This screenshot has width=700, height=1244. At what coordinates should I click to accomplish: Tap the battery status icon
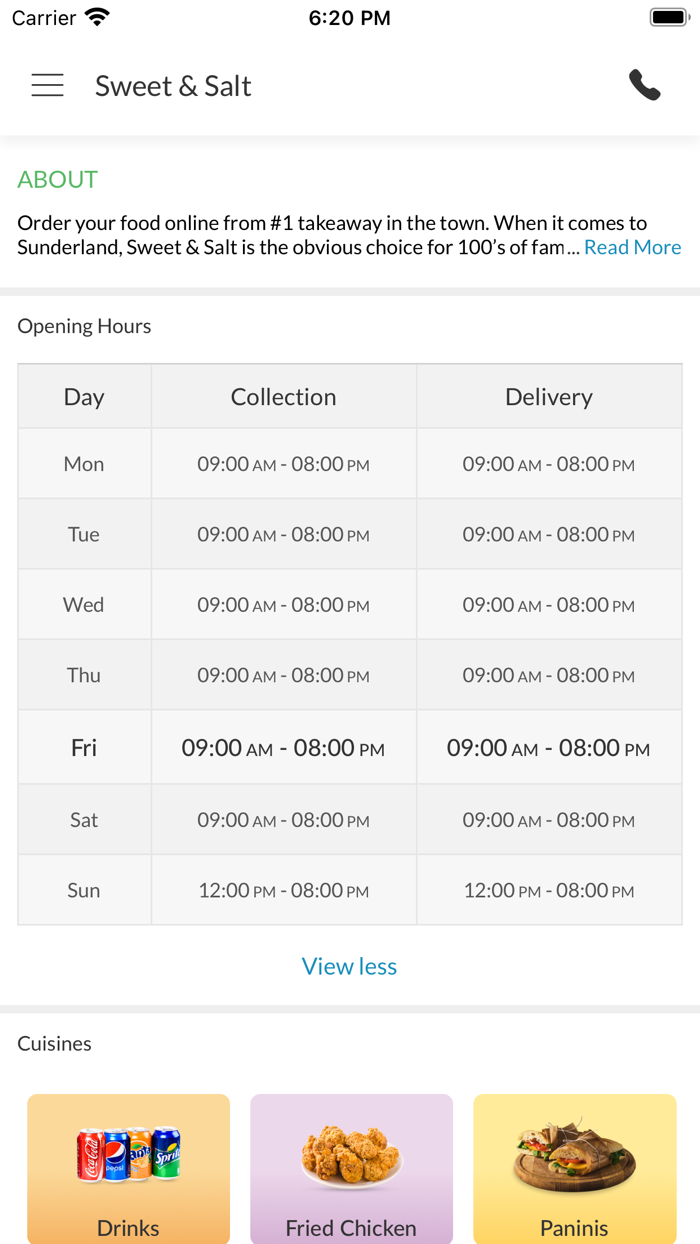(669, 17)
